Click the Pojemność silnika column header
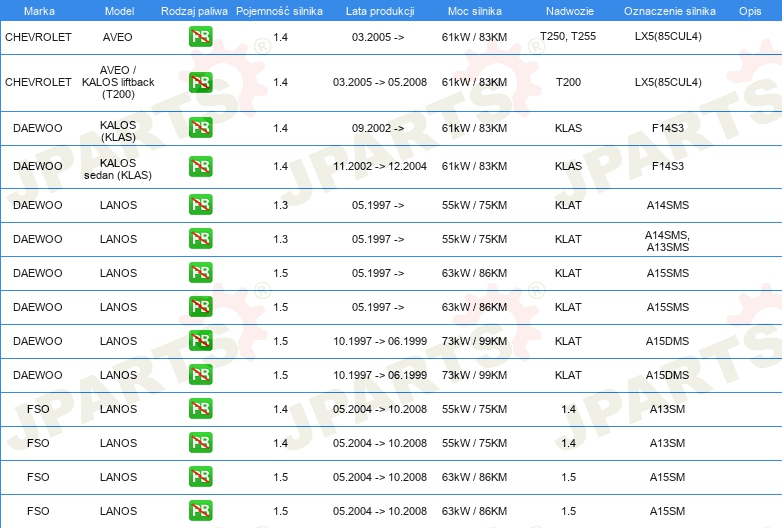Screen dimensions: 782x528 [x=280, y=10]
